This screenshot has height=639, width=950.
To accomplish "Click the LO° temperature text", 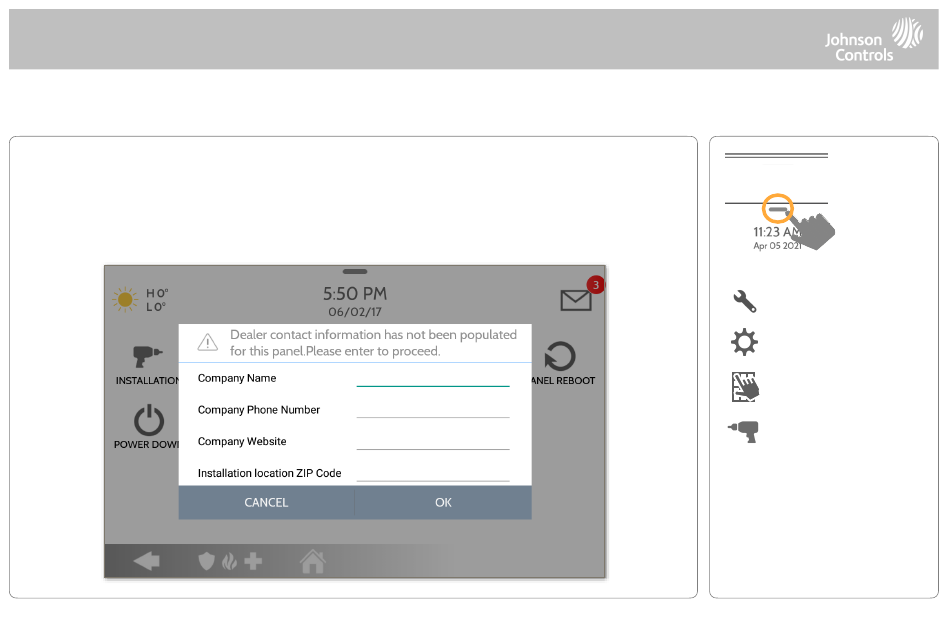I will [156, 307].
